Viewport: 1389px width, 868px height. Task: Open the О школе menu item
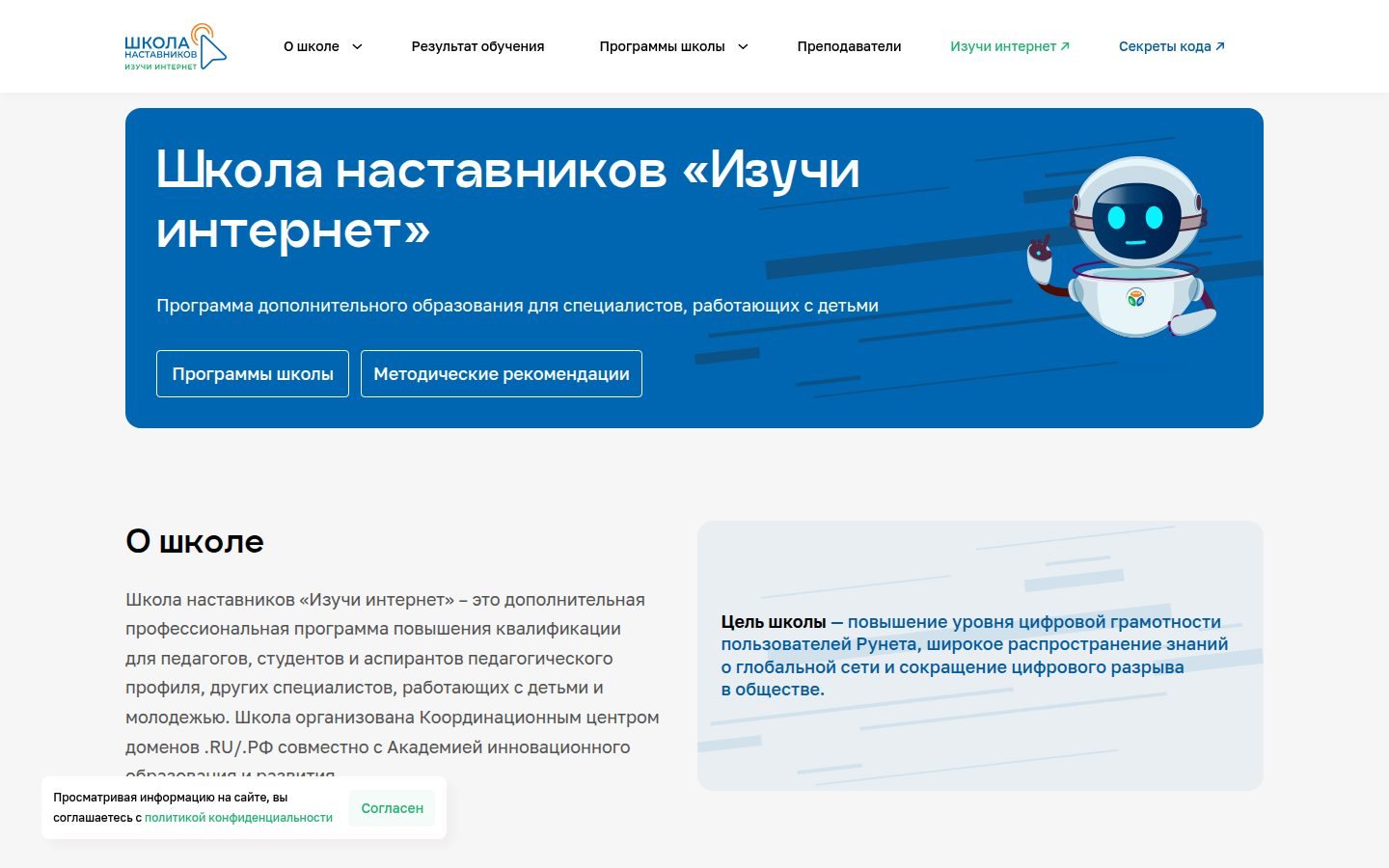coord(311,46)
